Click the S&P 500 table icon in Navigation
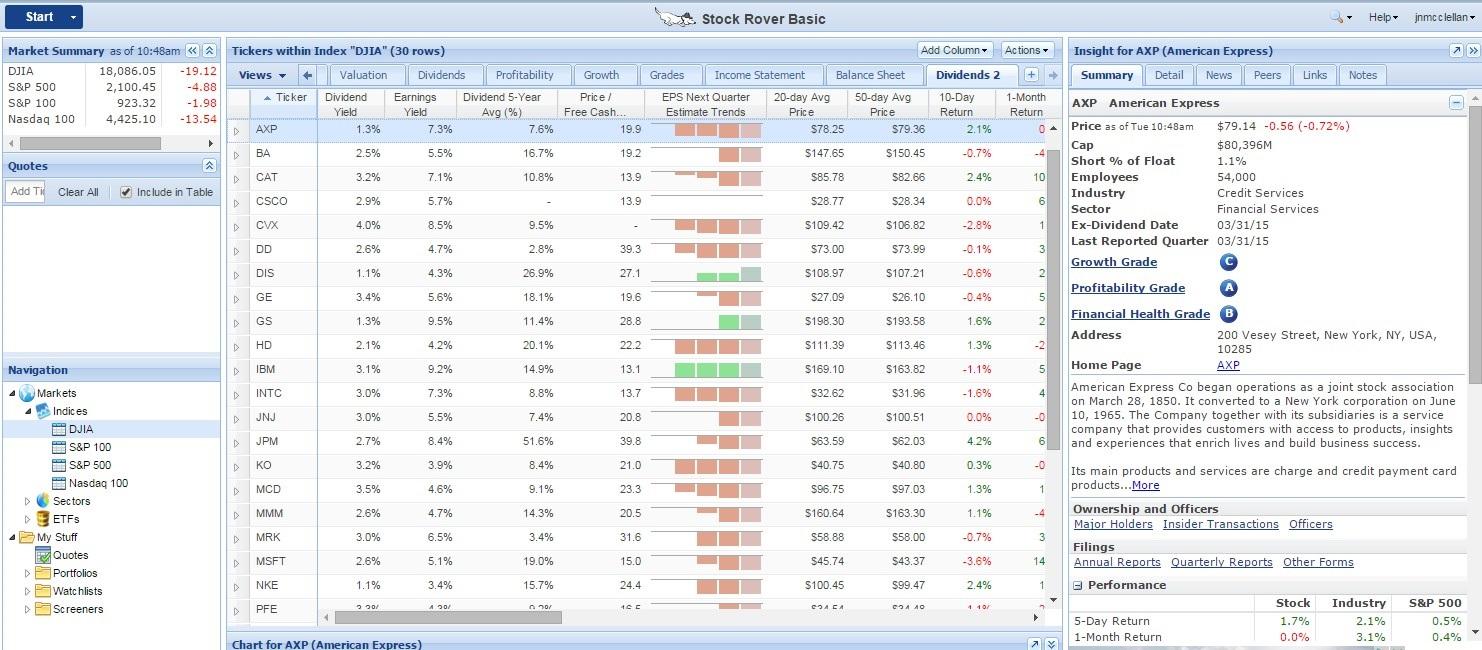 click(59, 465)
